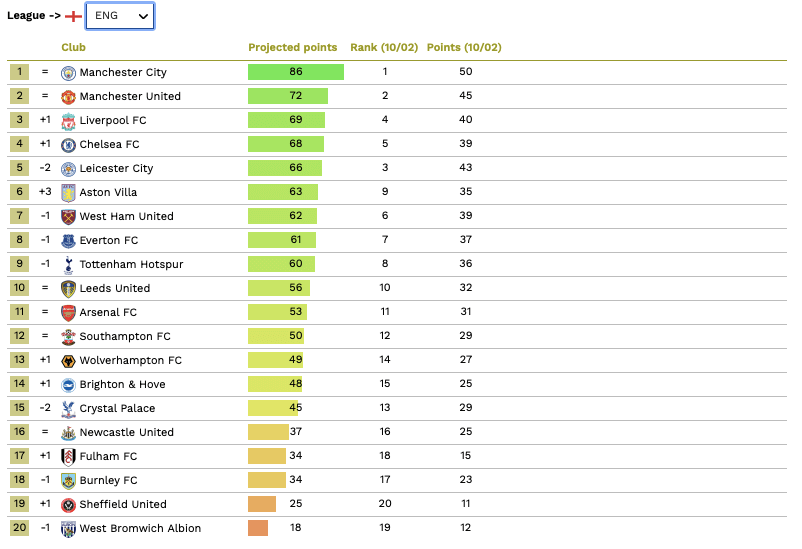The width and height of the screenshot is (802, 549).
Task: Sort by the Club column header
Action: pos(73,48)
